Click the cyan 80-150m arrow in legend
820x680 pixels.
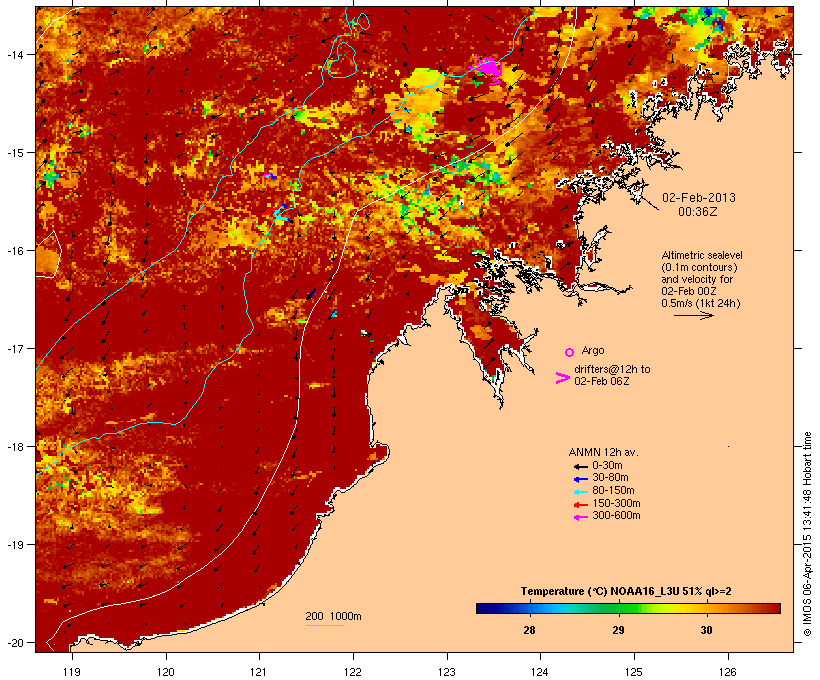click(x=581, y=492)
